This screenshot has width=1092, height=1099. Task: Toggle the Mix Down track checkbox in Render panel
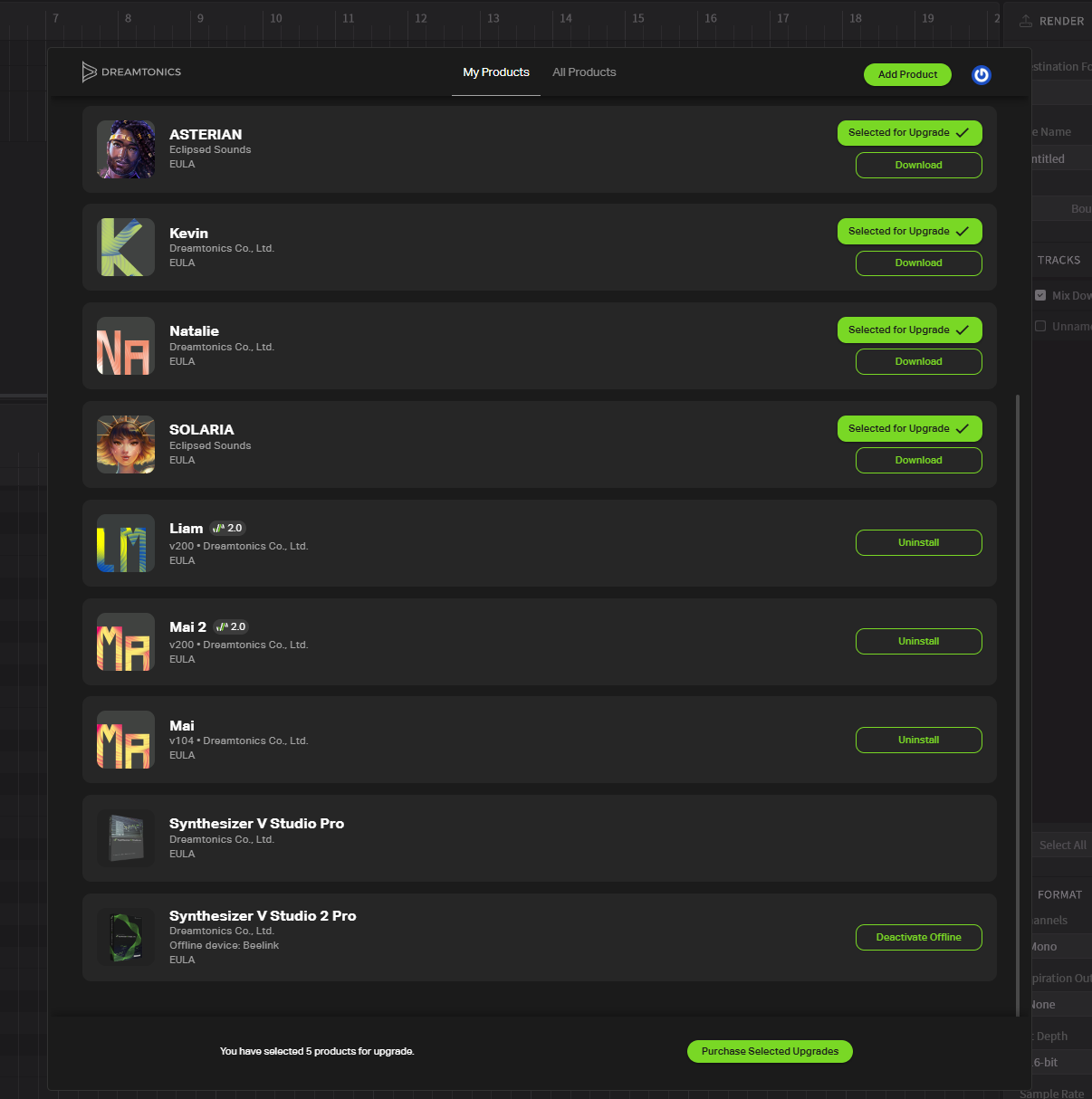click(1040, 295)
